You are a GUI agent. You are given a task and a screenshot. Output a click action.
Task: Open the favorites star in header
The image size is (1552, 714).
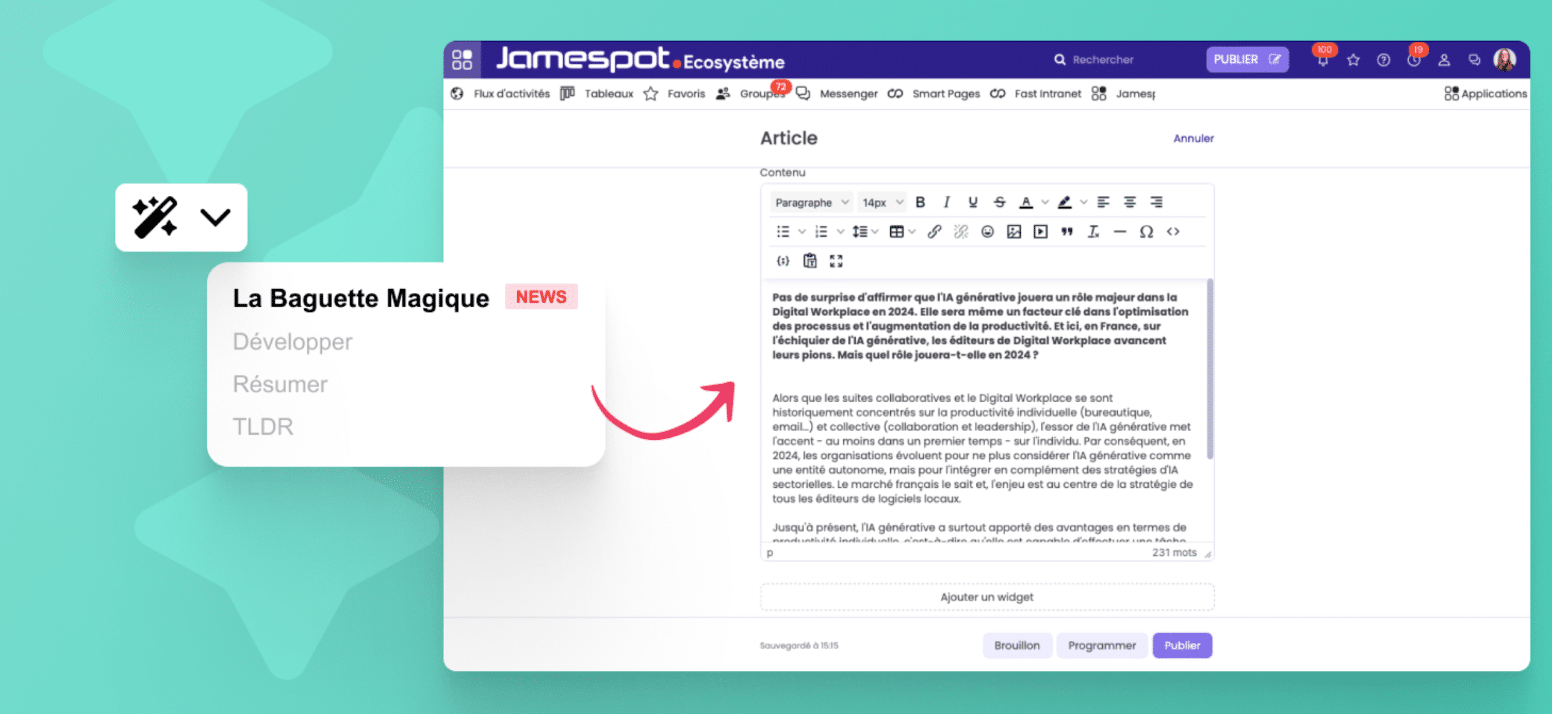(1353, 60)
